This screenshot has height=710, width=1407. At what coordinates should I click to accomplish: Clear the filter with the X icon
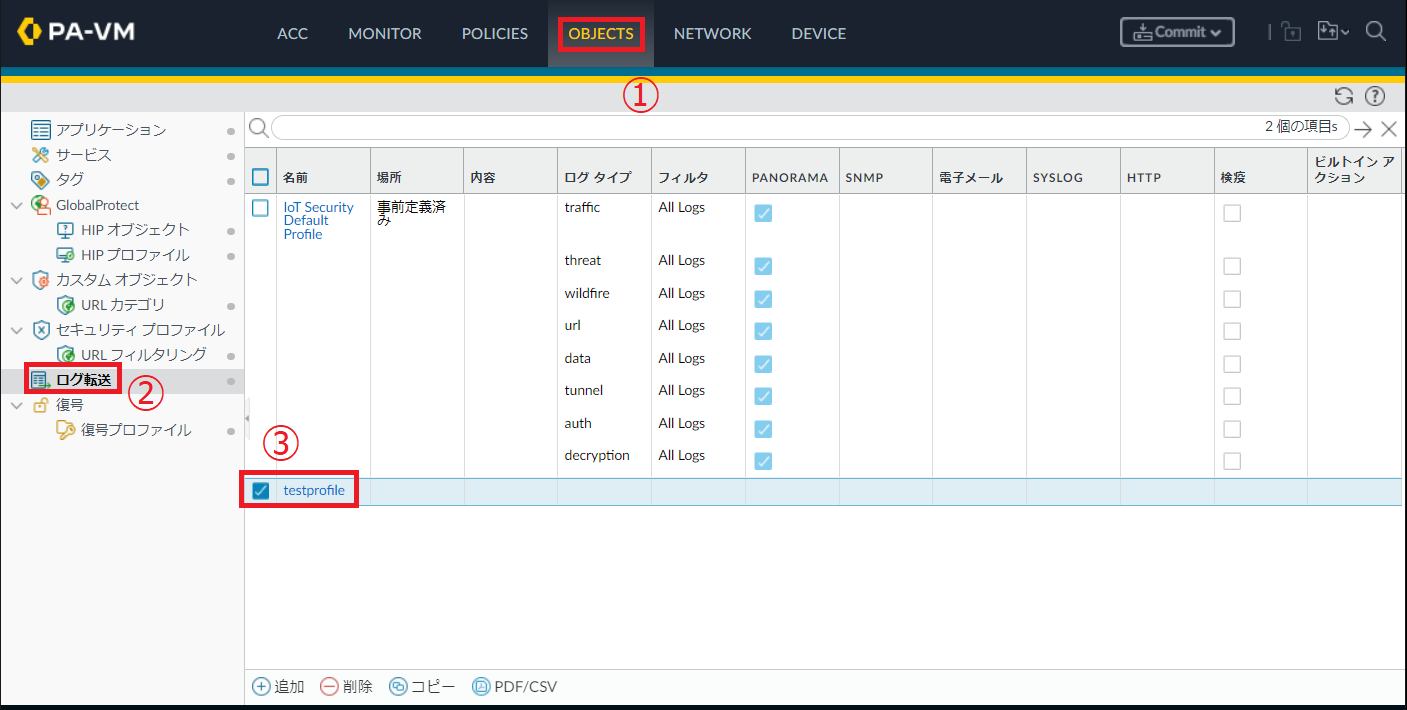[x=1388, y=128]
